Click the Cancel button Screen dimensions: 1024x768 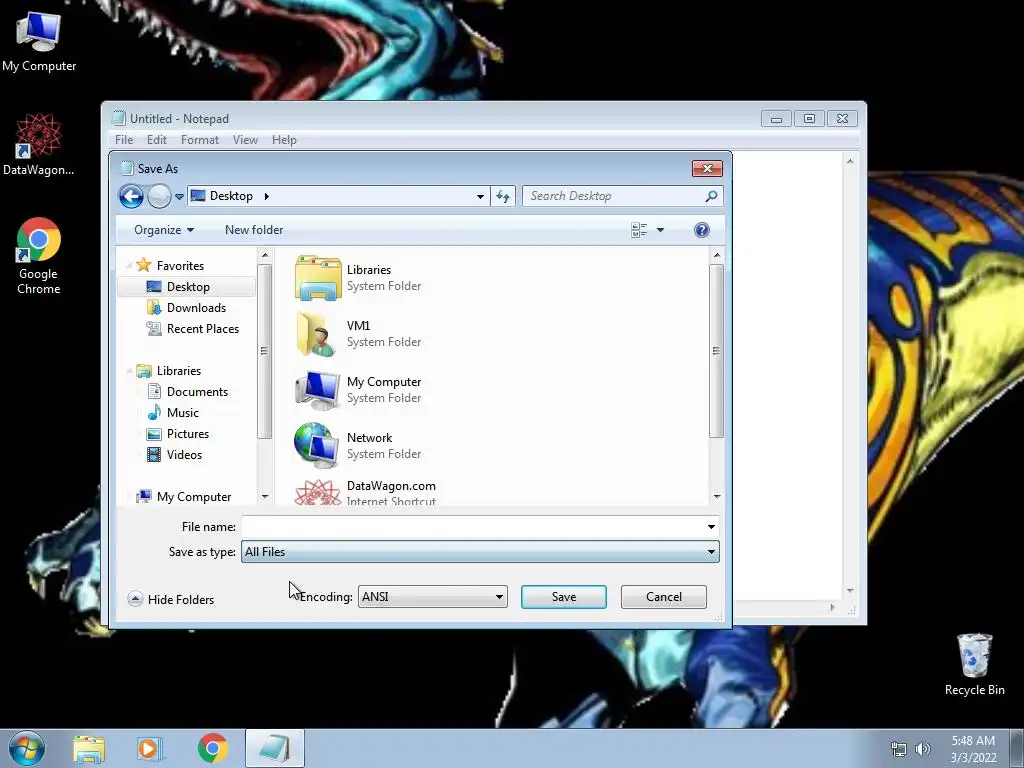[664, 597]
